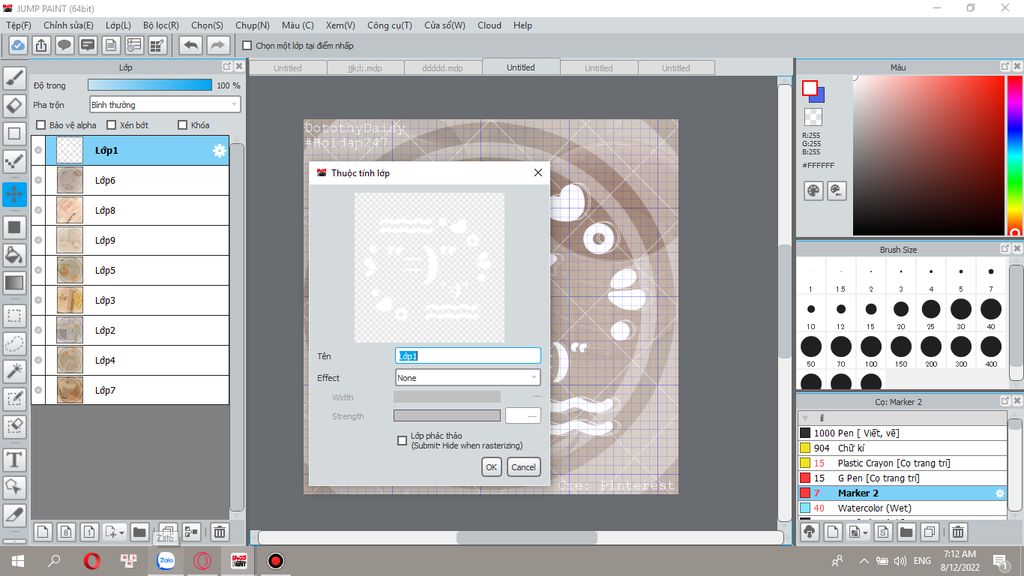Click the palette icon in color panel
The height and width of the screenshot is (576, 1024).
coord(813,191)
